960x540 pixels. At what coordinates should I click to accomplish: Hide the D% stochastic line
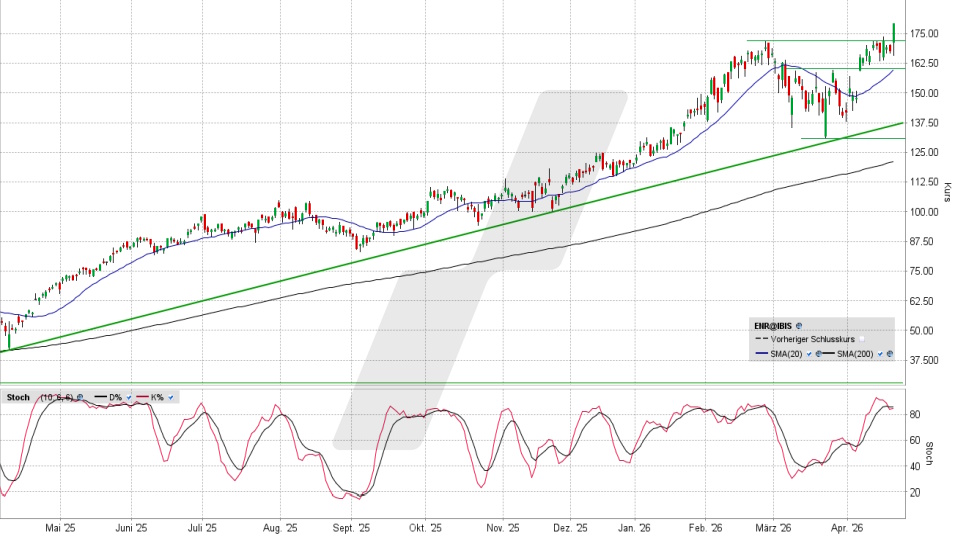(130, 398)
